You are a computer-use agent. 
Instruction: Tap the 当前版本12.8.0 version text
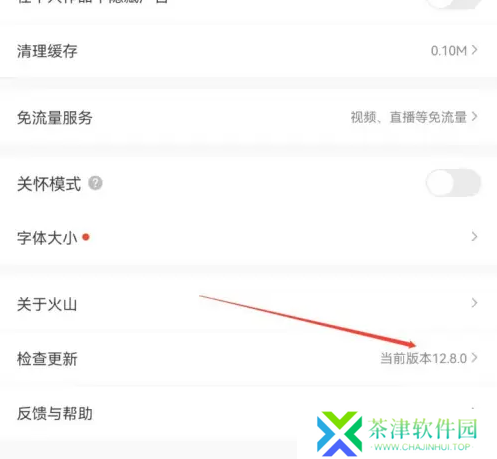tap(424, 359)
